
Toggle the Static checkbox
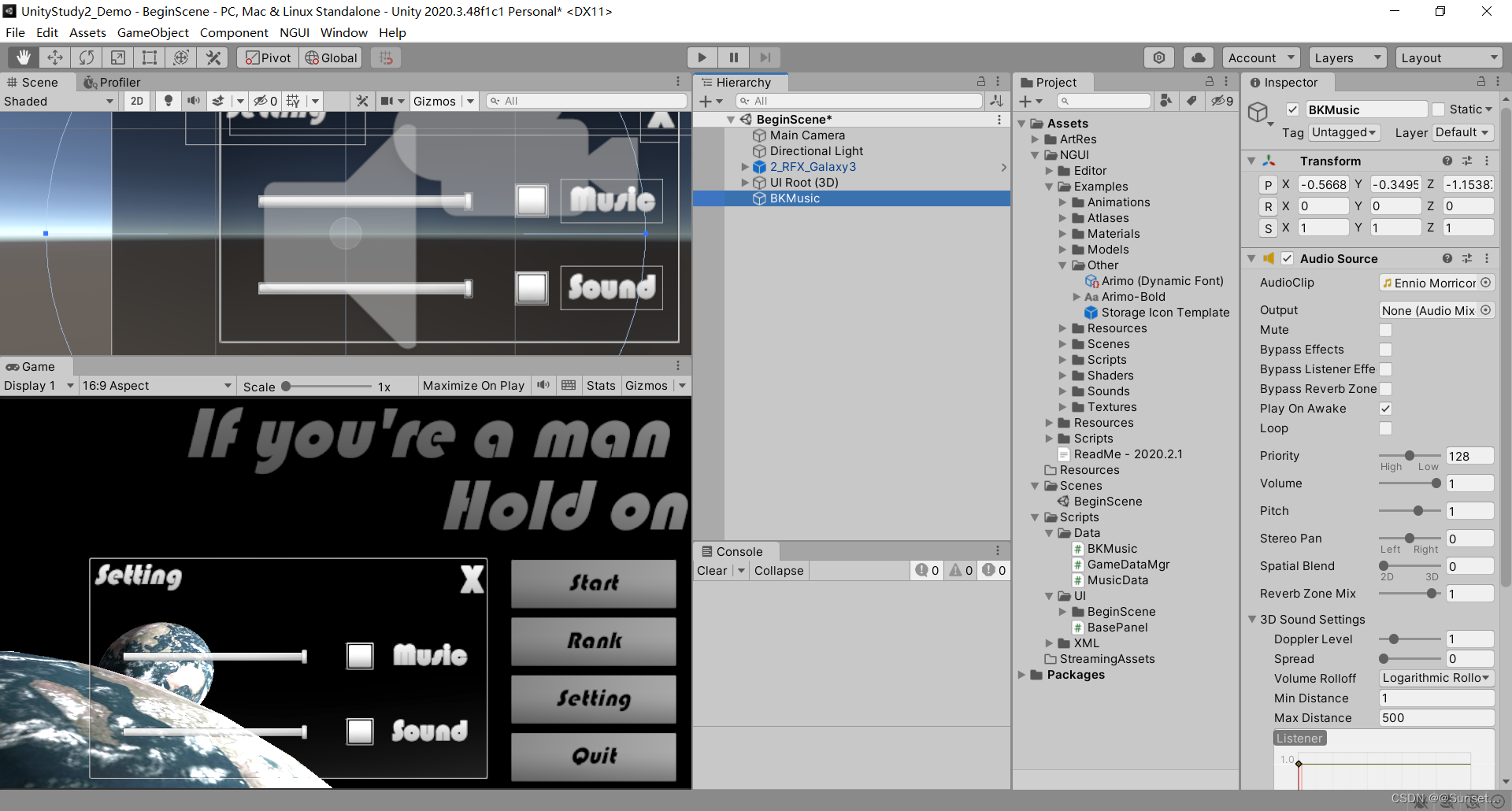pos(1439,109)
